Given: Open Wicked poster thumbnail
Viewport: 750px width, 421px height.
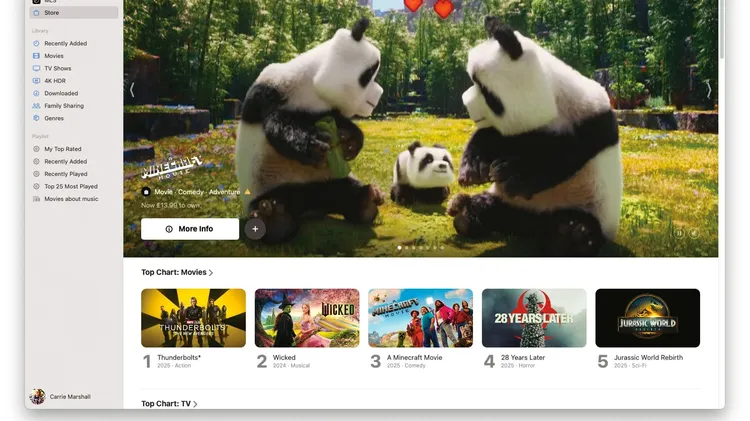Looking at the screenshot, I should [x=307, y=318].
